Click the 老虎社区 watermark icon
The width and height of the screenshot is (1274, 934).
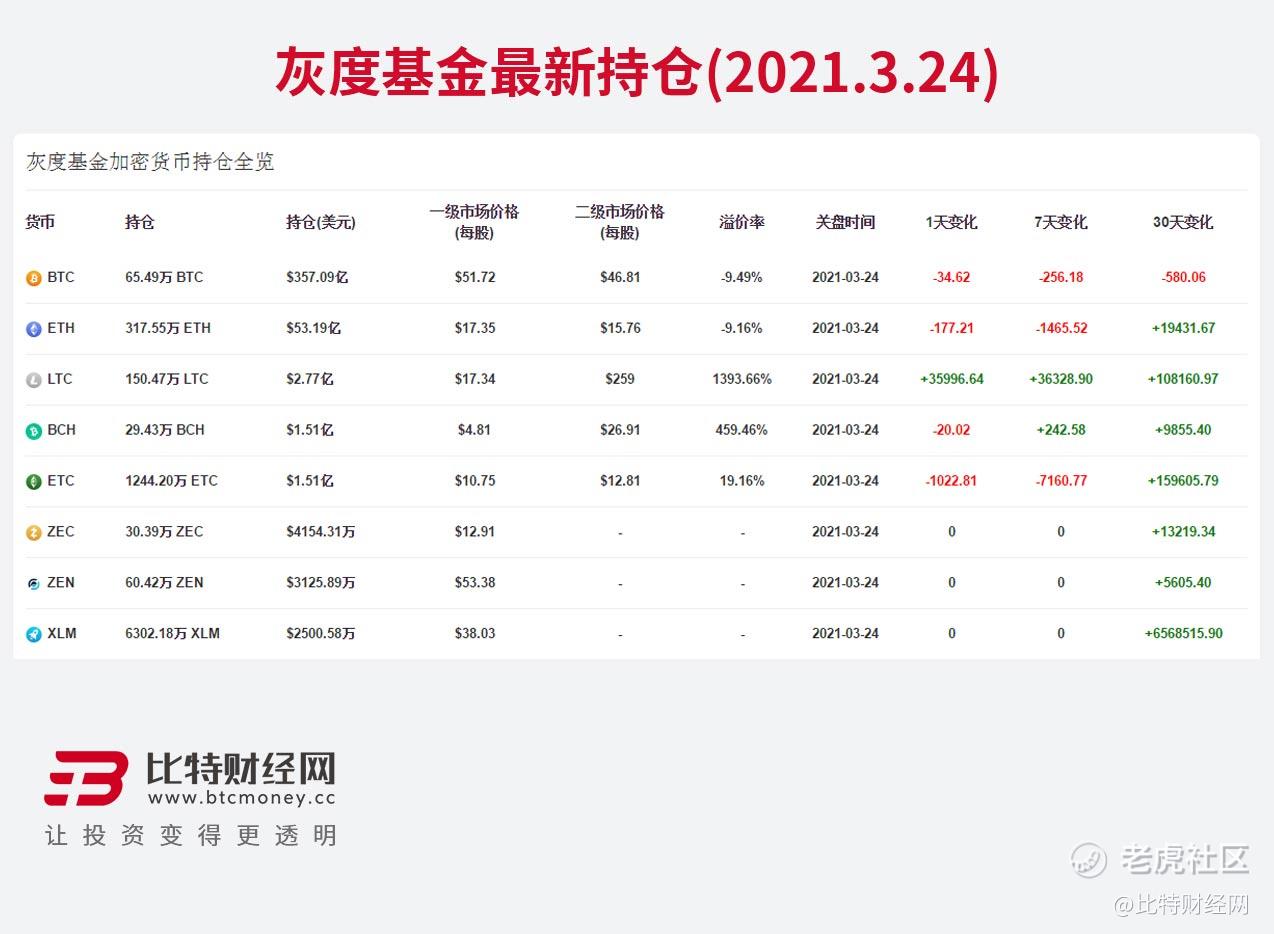[1089, 859]
